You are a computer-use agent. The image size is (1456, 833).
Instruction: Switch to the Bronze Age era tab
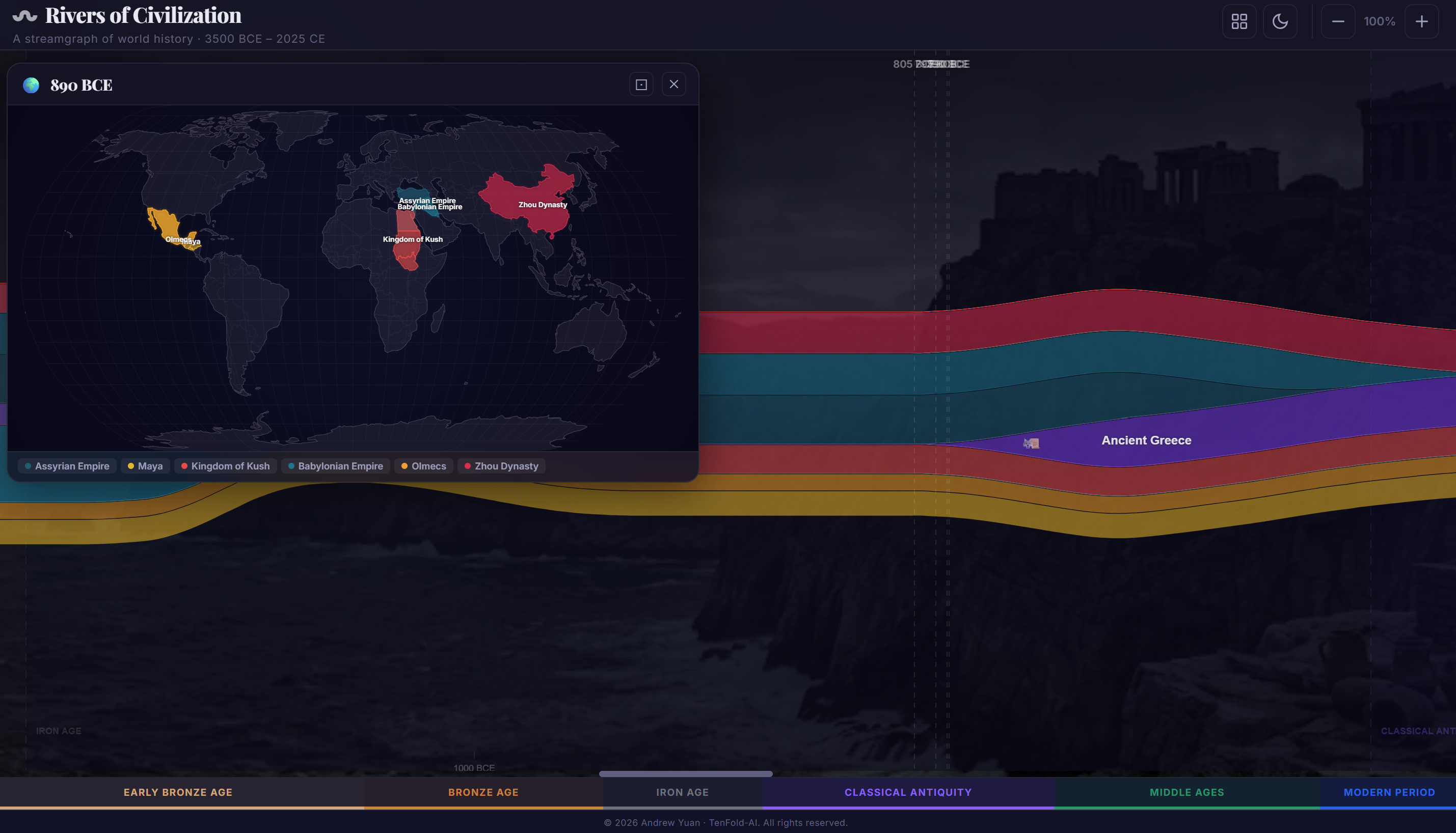pyautogui.click(x=483, y=792)
